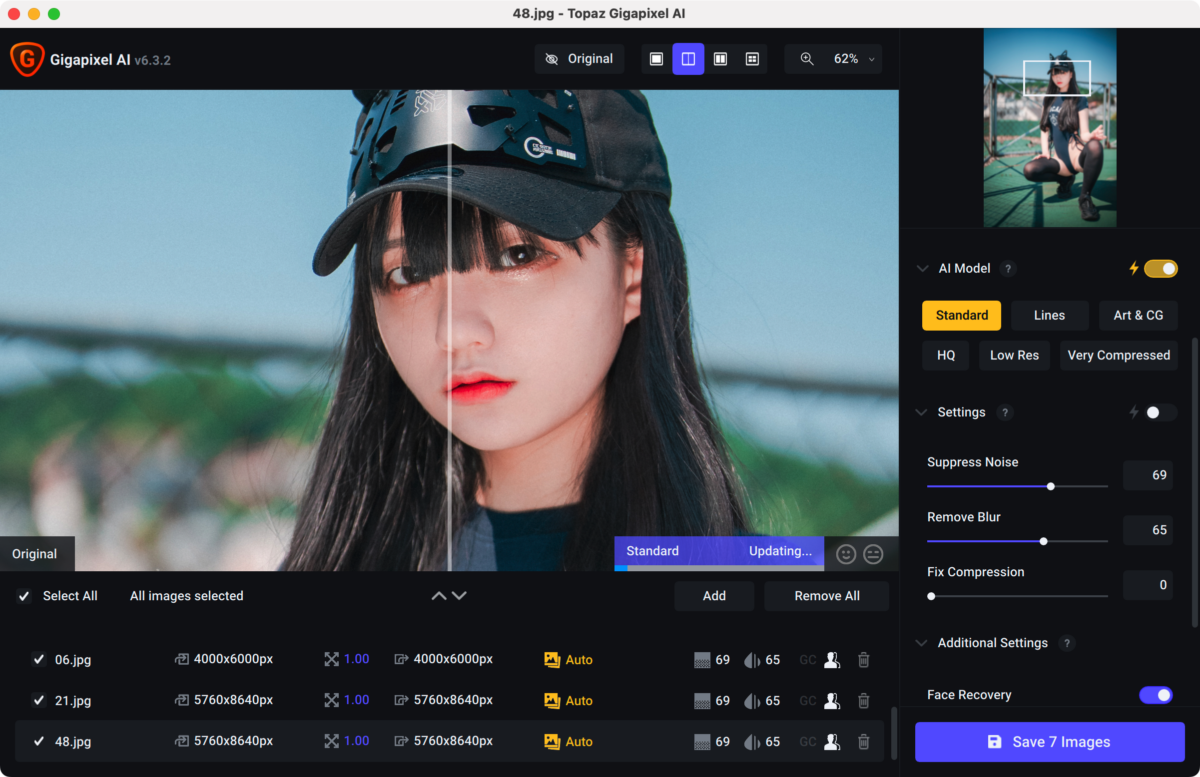Toggle the Original view button
Screen dimensions: 1200x777
(x=579, y=59)
